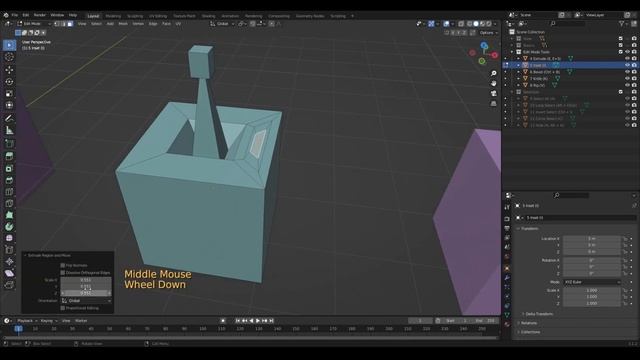
Task: Switch to the UV Editing workspace tab
Action: [x=158, y=16]
